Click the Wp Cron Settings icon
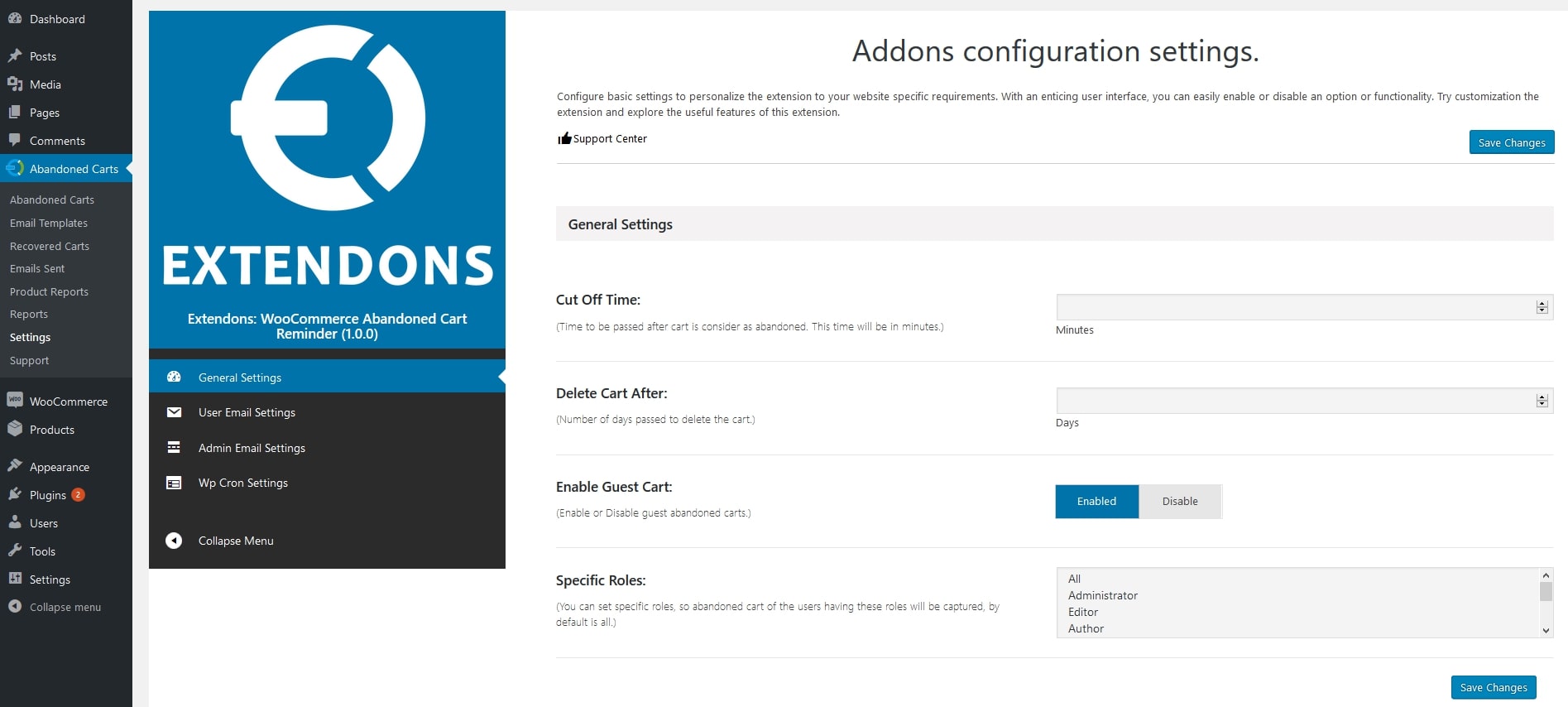Viewport: 1568px width, 707px height. click(x=174, y=483)
